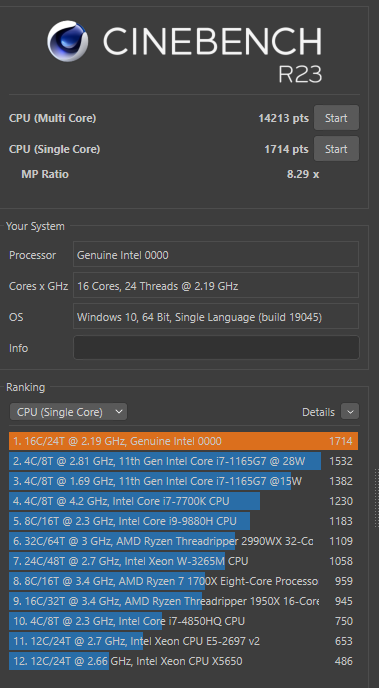Select ranking row 4 Core i7-7700K
379x688 pixels.
coord(183,501)
